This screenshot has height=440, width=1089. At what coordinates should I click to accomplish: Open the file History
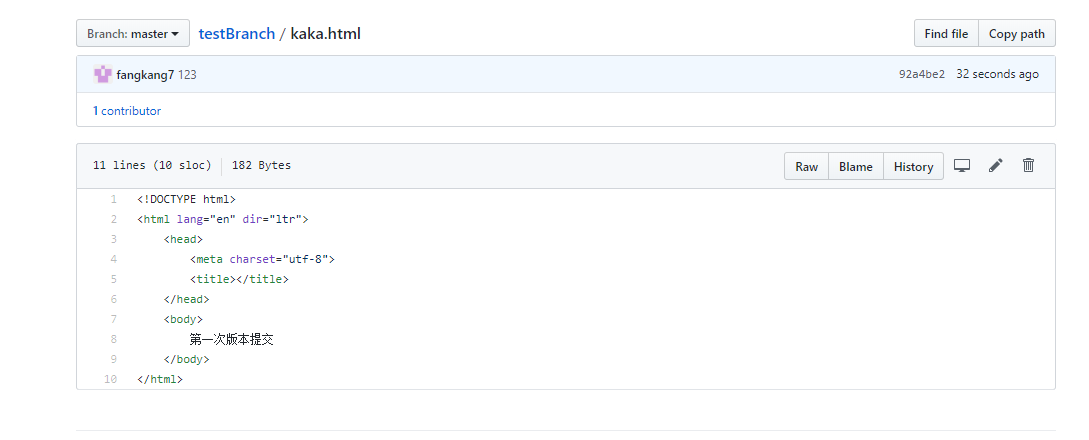913,167
